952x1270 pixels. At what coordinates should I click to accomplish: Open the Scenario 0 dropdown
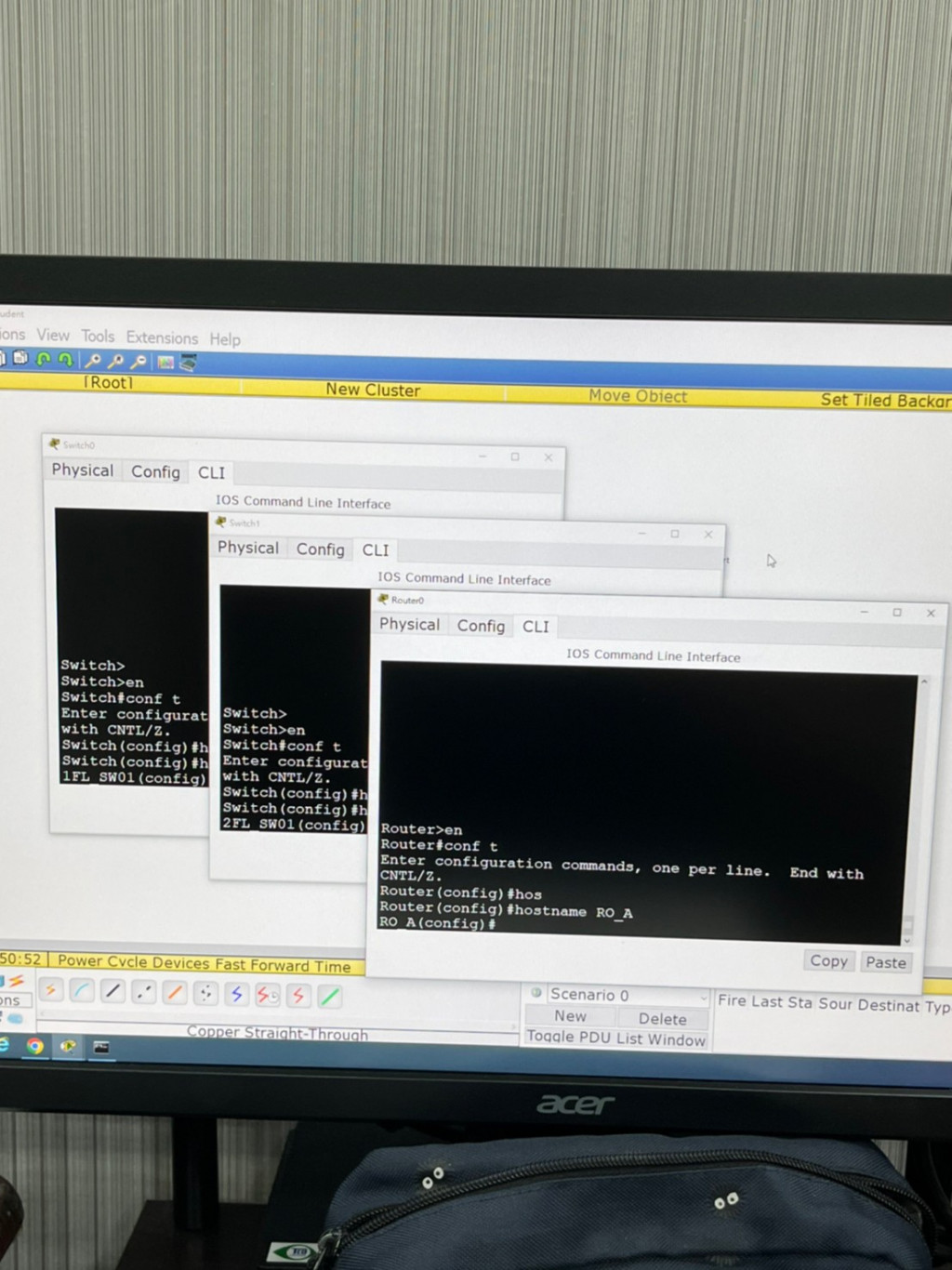pos(628,995)
